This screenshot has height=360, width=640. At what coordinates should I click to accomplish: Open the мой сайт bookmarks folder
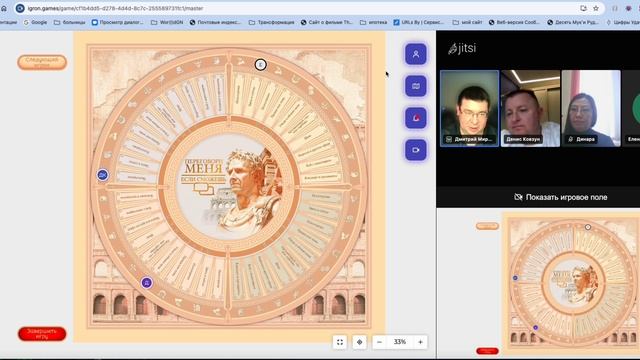coord(468,22)
